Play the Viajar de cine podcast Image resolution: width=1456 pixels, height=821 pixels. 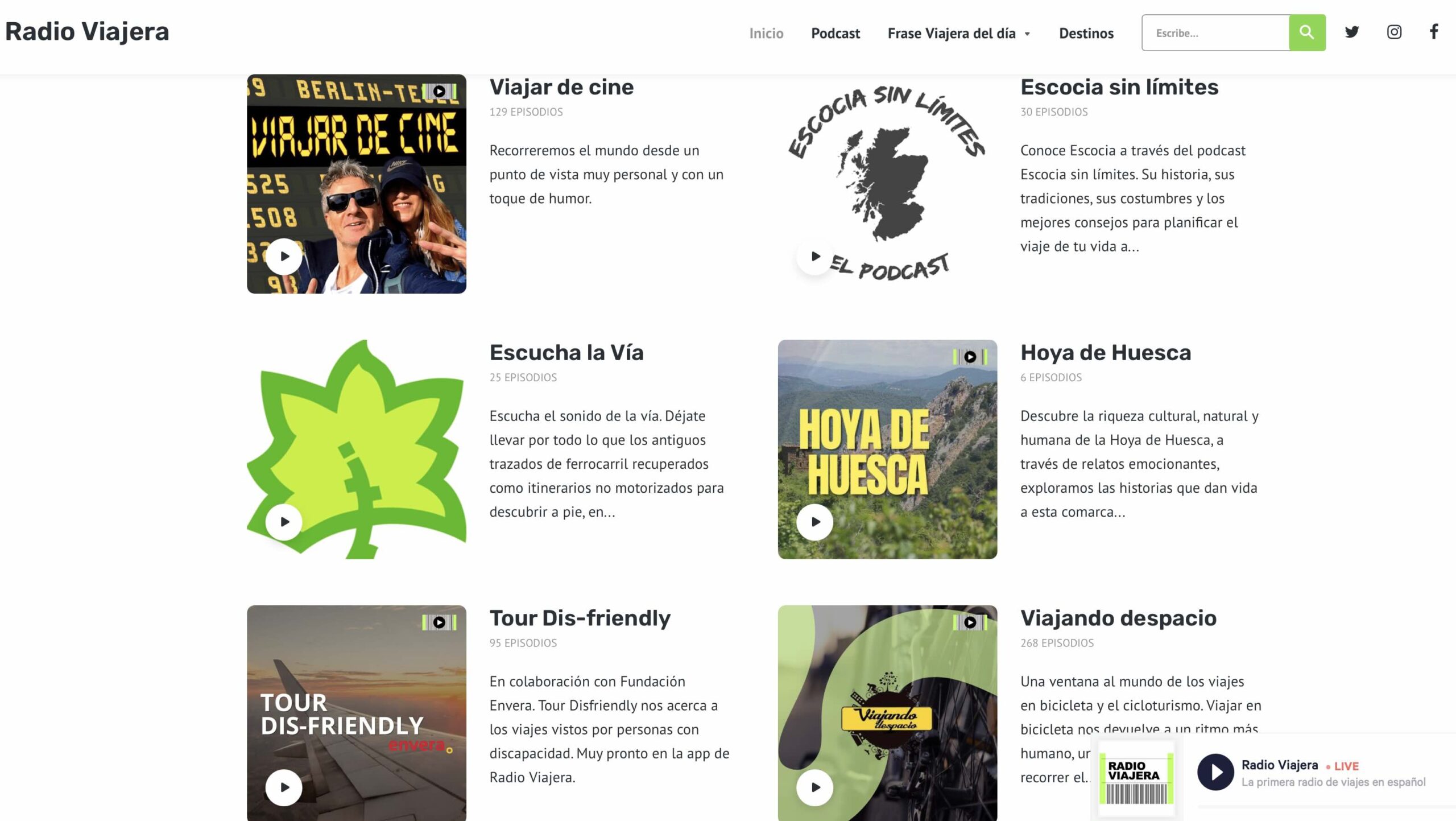pyautogui.click(x=284, y=257)
